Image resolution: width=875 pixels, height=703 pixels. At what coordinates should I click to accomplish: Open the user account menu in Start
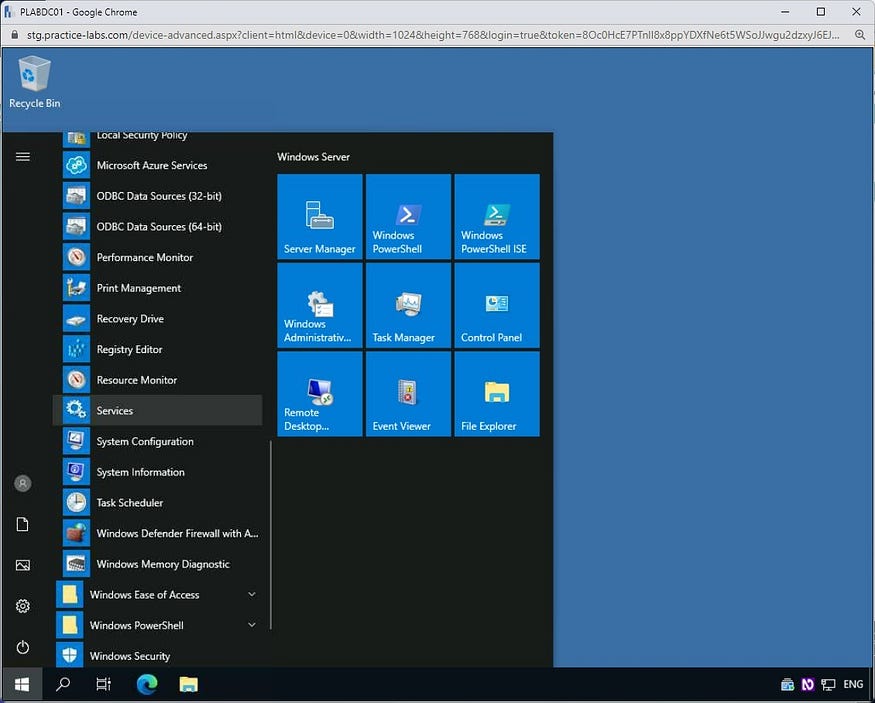point(23,483)
